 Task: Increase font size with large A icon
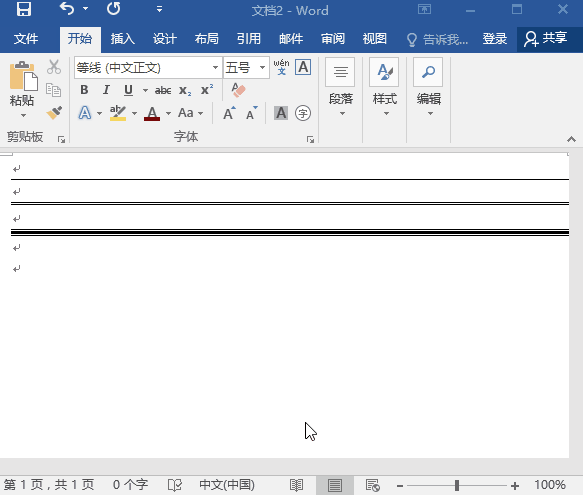pyautogui.click(x=229, y=113)
